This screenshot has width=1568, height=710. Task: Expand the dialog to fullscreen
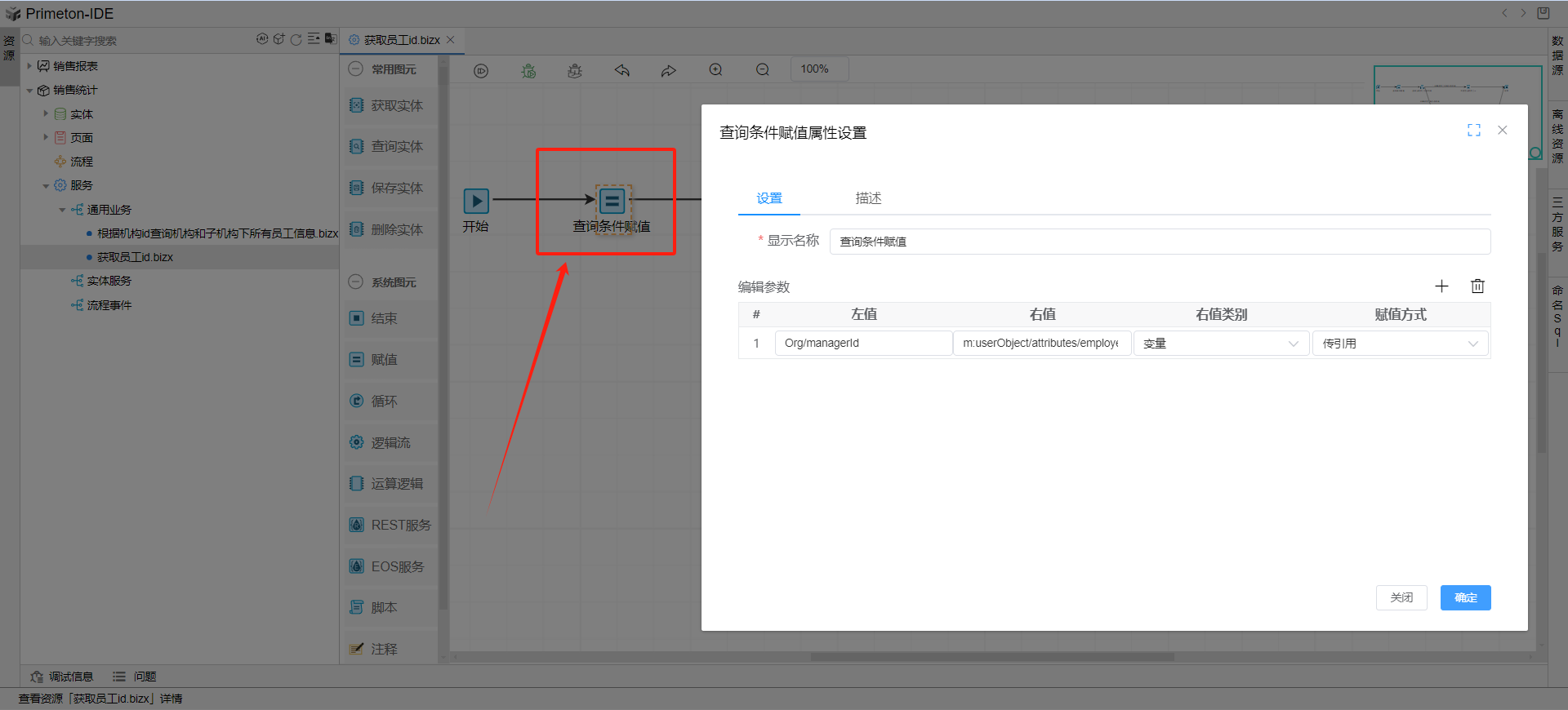pyautogui.click(x=1473, y=131)
